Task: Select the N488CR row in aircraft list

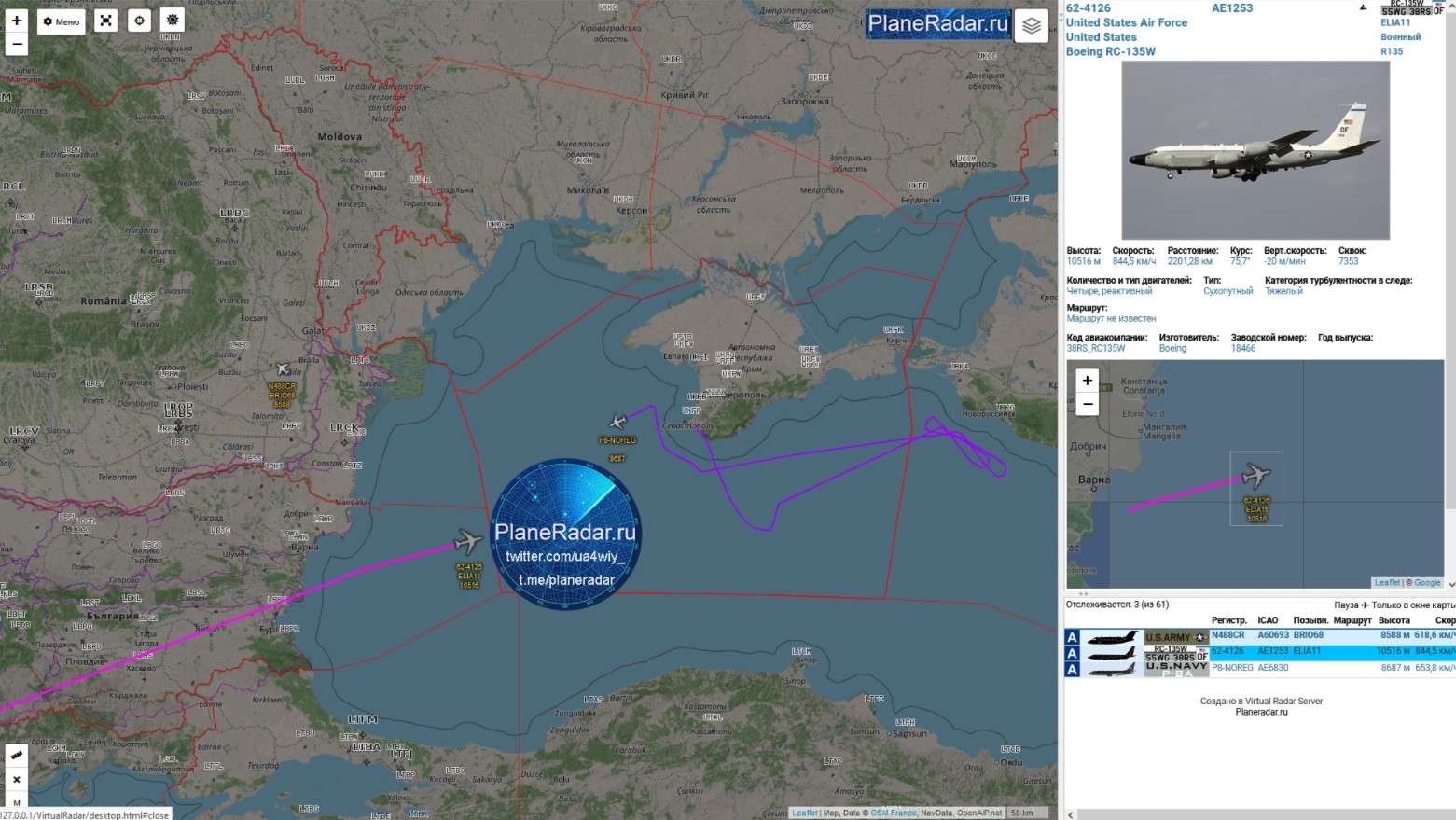Action: pyautogui.click(x=1260, y=635)
